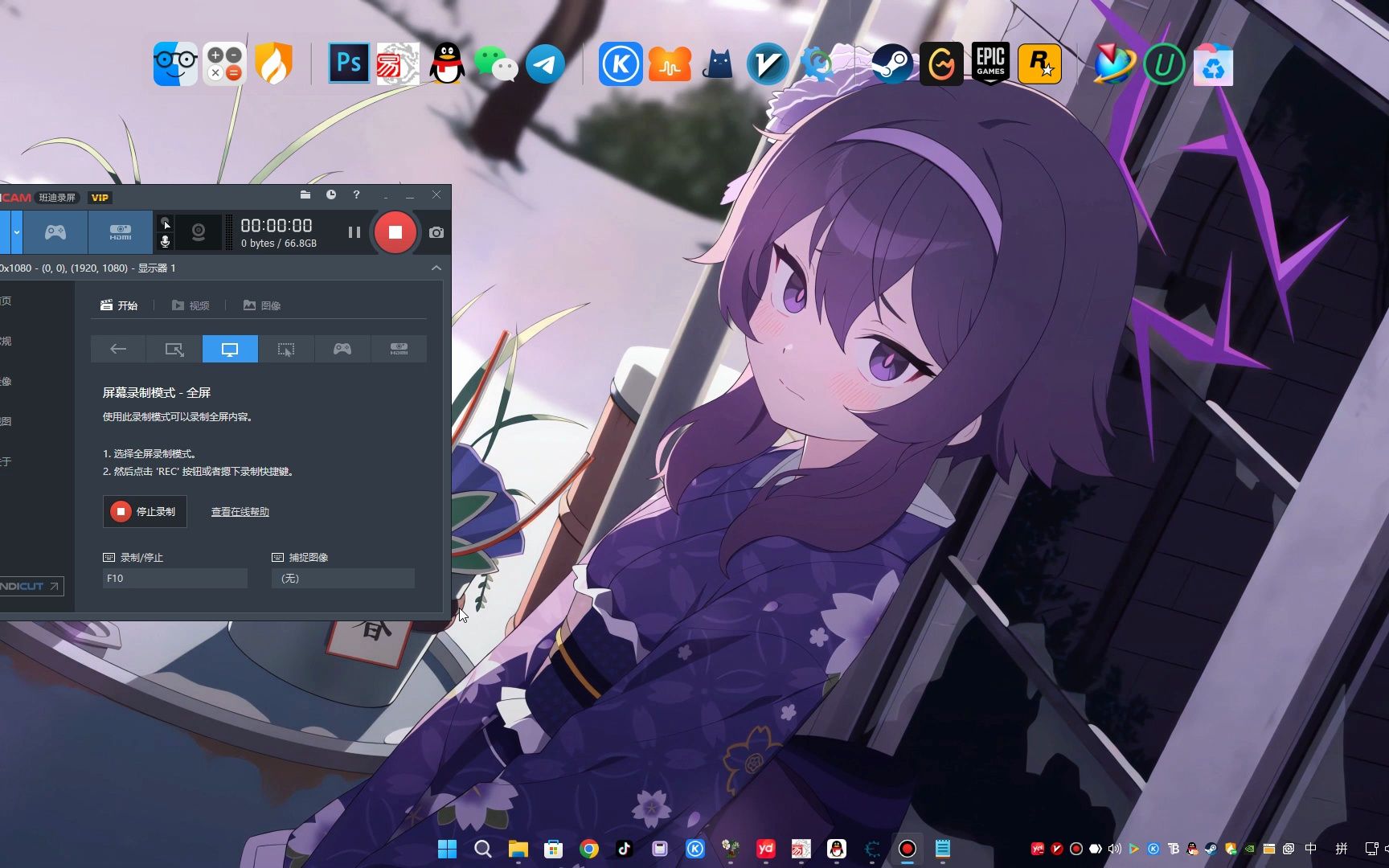Screen dimensions: 1389x868
Task: Click the red stop recording circle button
Action: pyautogui.click(x=395, y=232)
